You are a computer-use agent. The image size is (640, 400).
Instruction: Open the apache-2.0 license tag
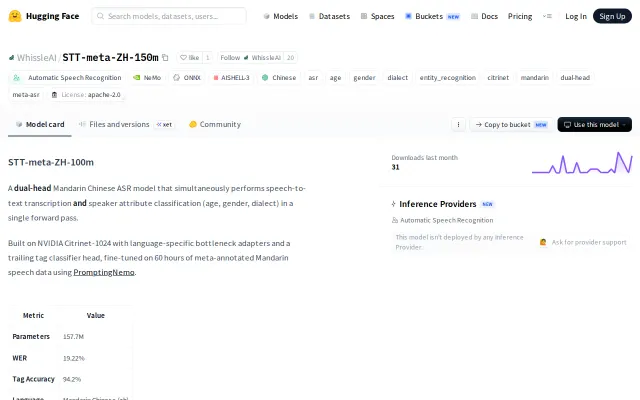coord(86,95)
